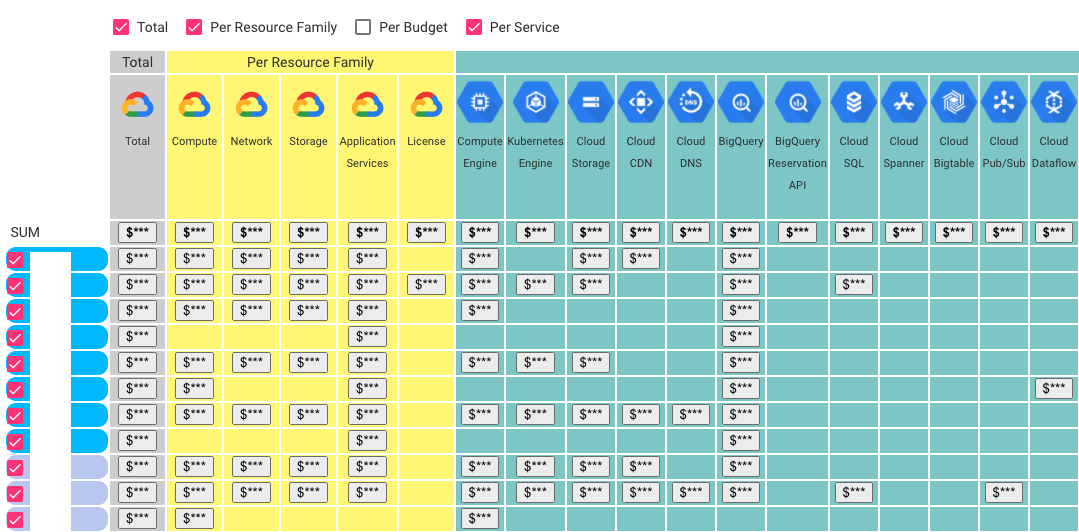The width and height of the screenshot is (1079, 532).
Task: Click the SUM row Cloud CDN value
Action: 641,233
